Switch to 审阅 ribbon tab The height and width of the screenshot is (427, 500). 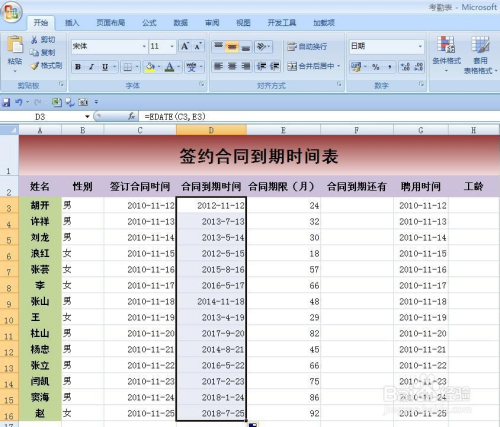tap(212, 23)
